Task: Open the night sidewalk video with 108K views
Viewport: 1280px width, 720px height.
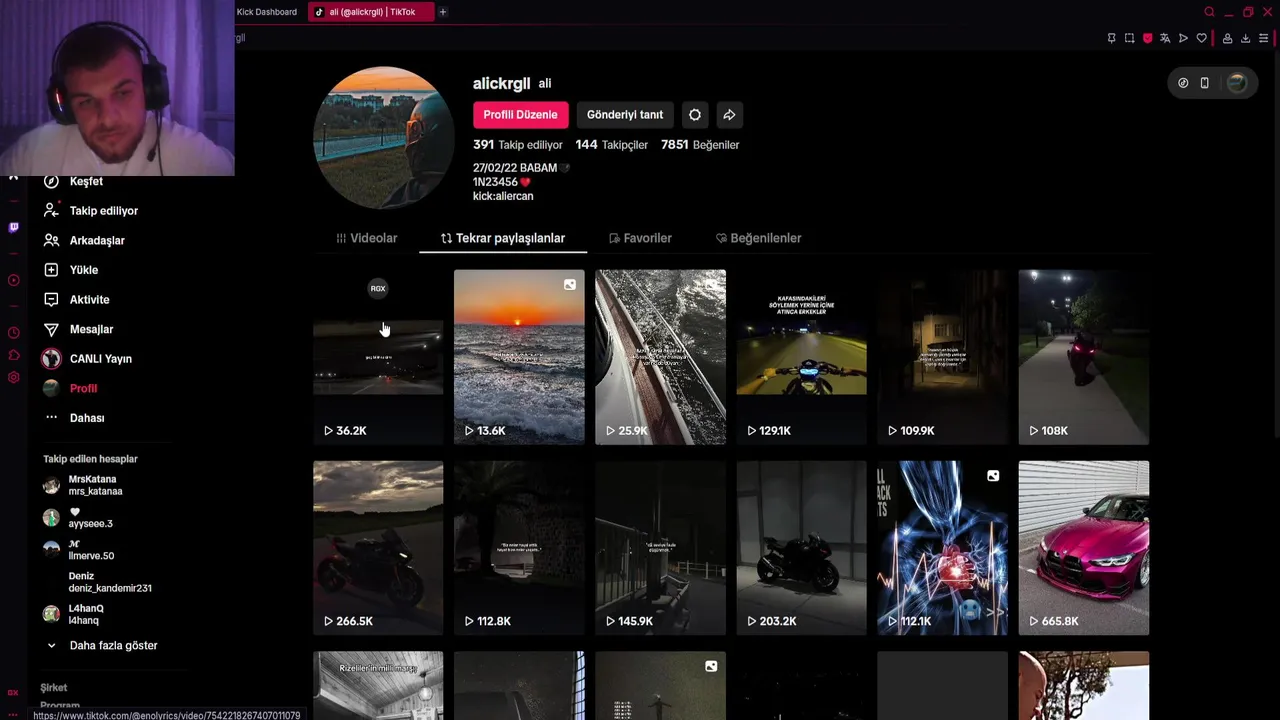Action: tap(1084, 357)
